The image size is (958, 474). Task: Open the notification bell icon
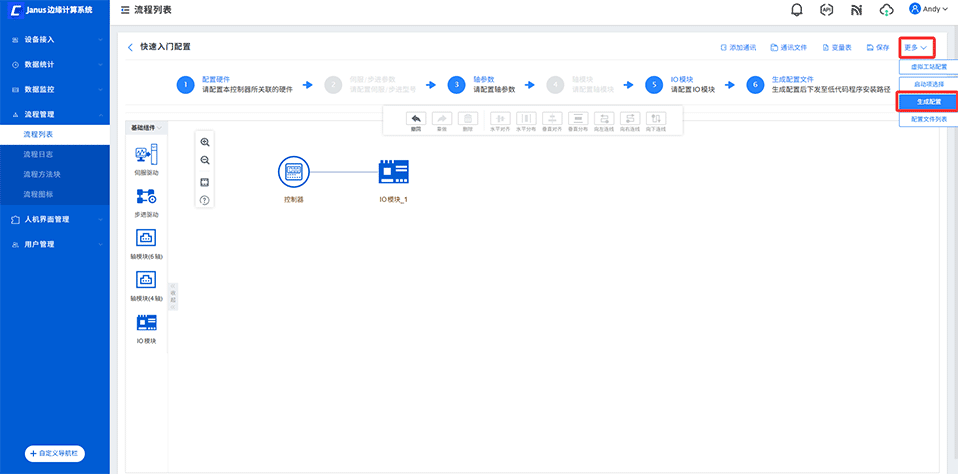point(797,10)
